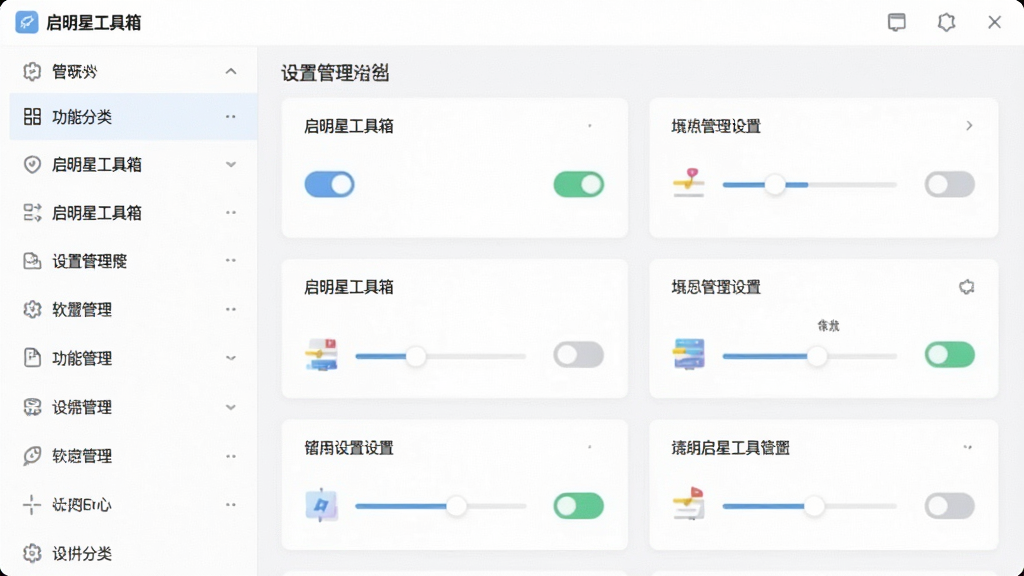Select 功能分类 in the sidebar
This screenshot has height=576, width=1024.
[x=133, y=116]
